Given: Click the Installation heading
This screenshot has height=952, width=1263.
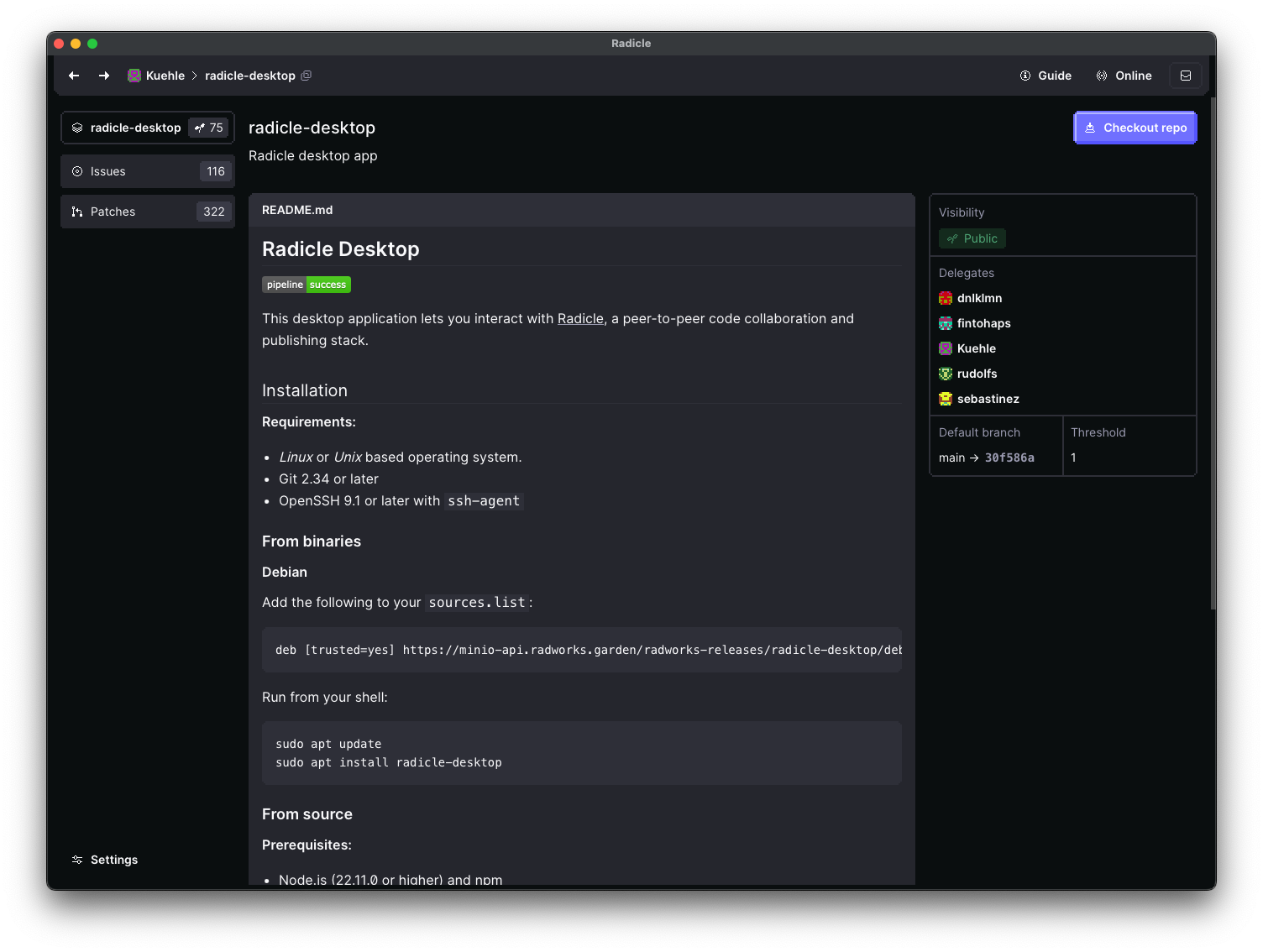Looking at the screenshot, I should 305,390.
